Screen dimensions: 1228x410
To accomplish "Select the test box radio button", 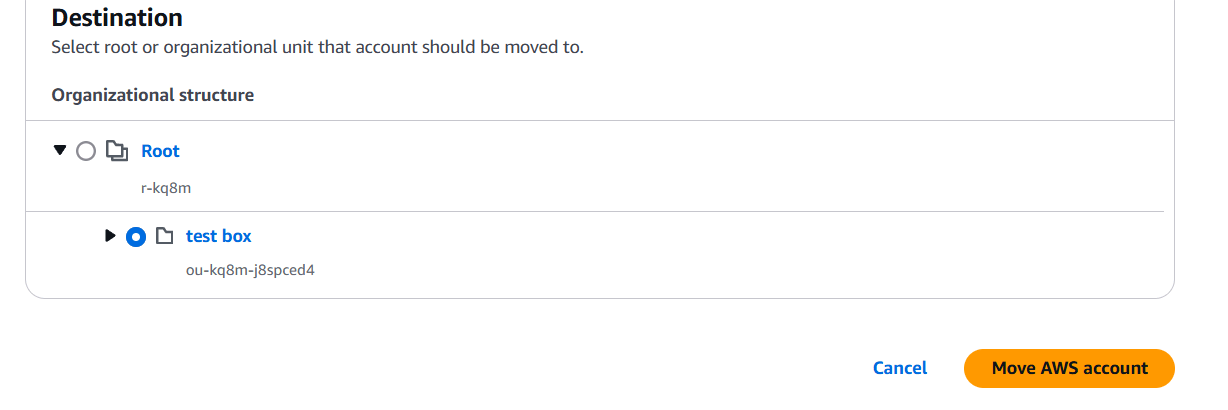I will point(136,237).
